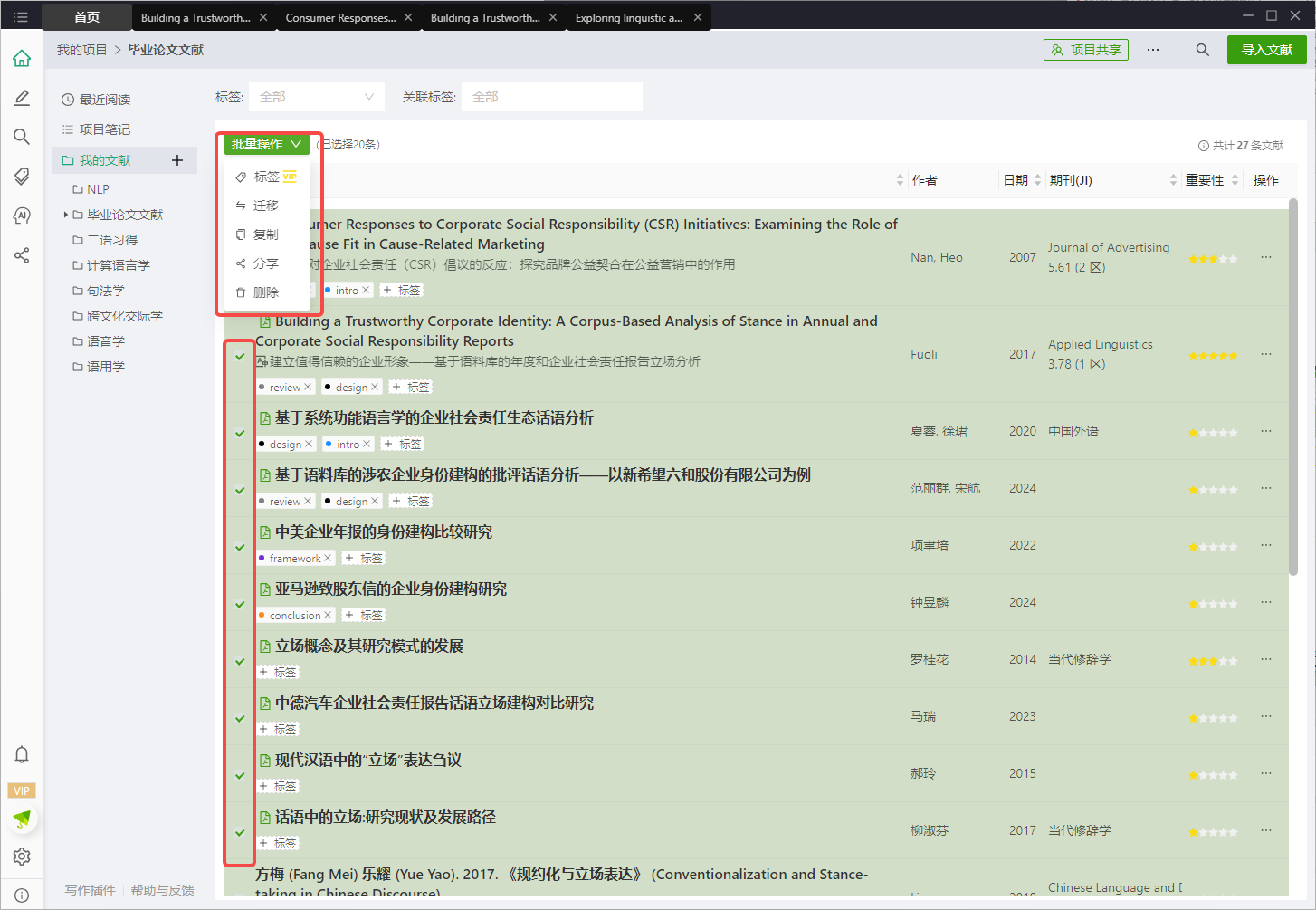
Task: Uncheck the 话语中的立场 entry checkbox
Action: [x=240, y=832]
